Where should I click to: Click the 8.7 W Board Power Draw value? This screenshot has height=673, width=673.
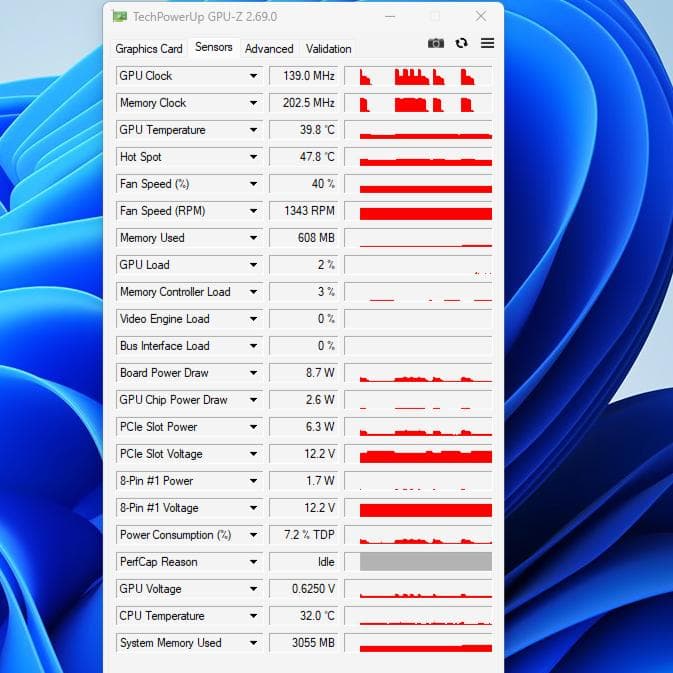303,373
